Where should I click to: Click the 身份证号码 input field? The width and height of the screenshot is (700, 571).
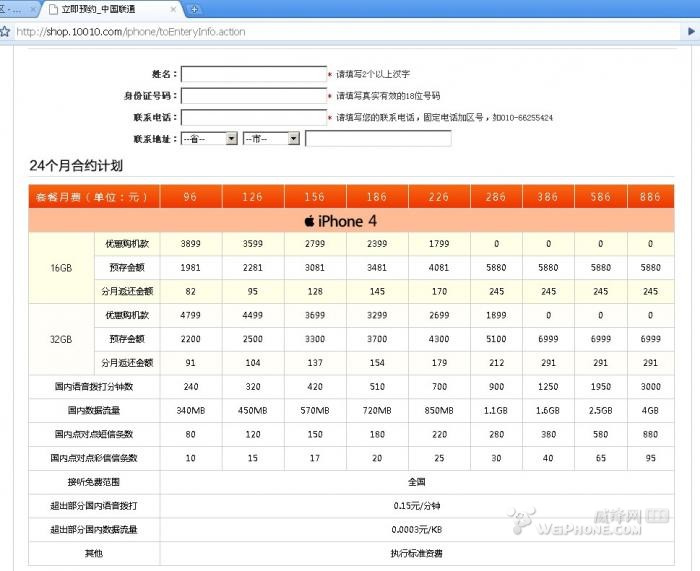click(x=254, y=96)
